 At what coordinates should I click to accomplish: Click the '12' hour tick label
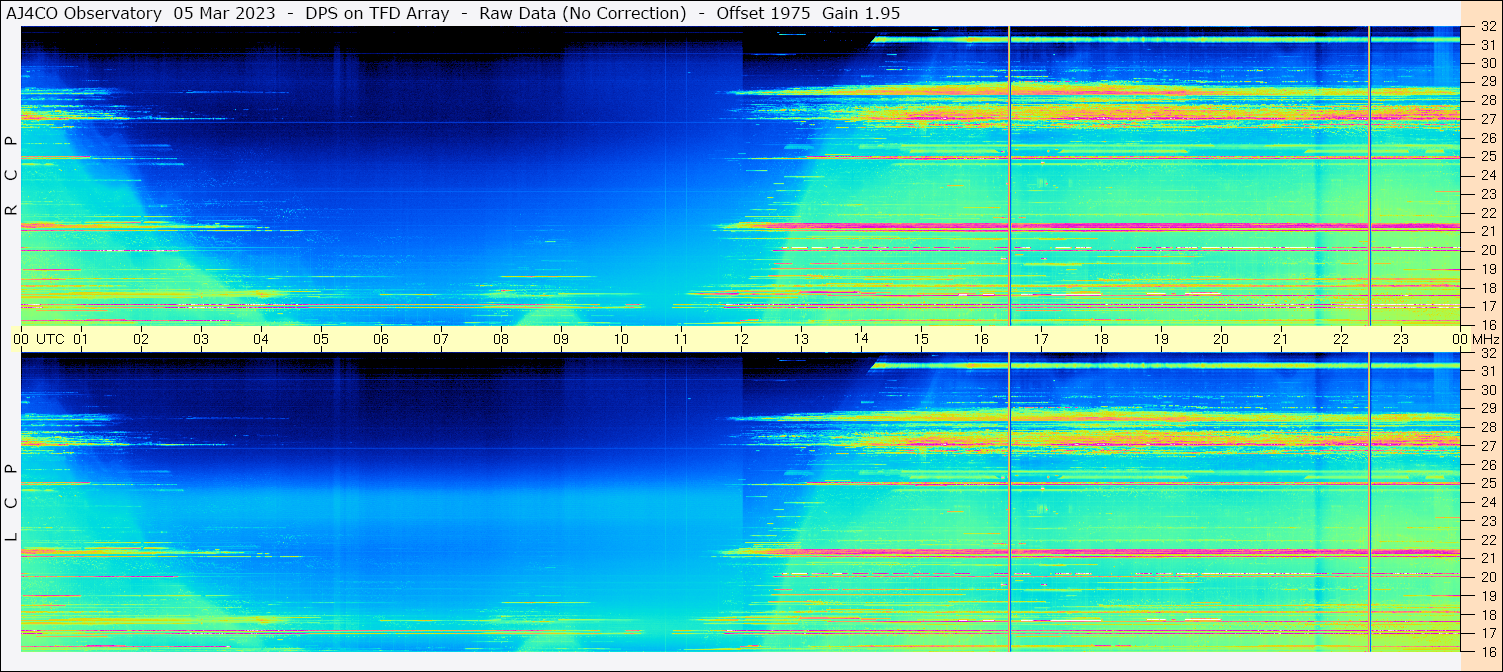point(741,339)
